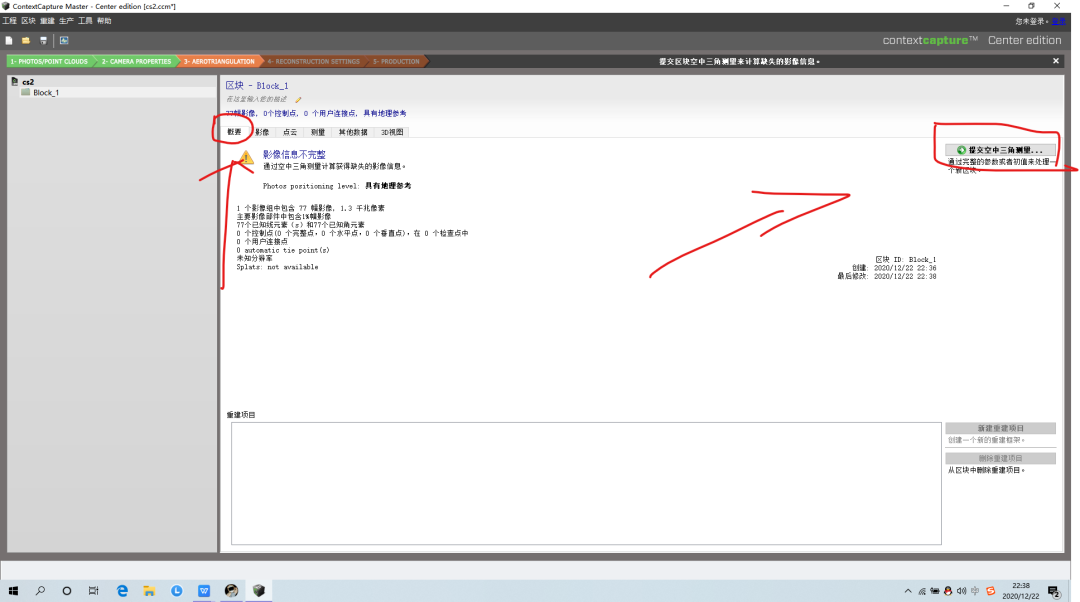This screenshot has width=1080, height=602.
Task: Click the Sogou input tray icon
Action: click(990, 591)
